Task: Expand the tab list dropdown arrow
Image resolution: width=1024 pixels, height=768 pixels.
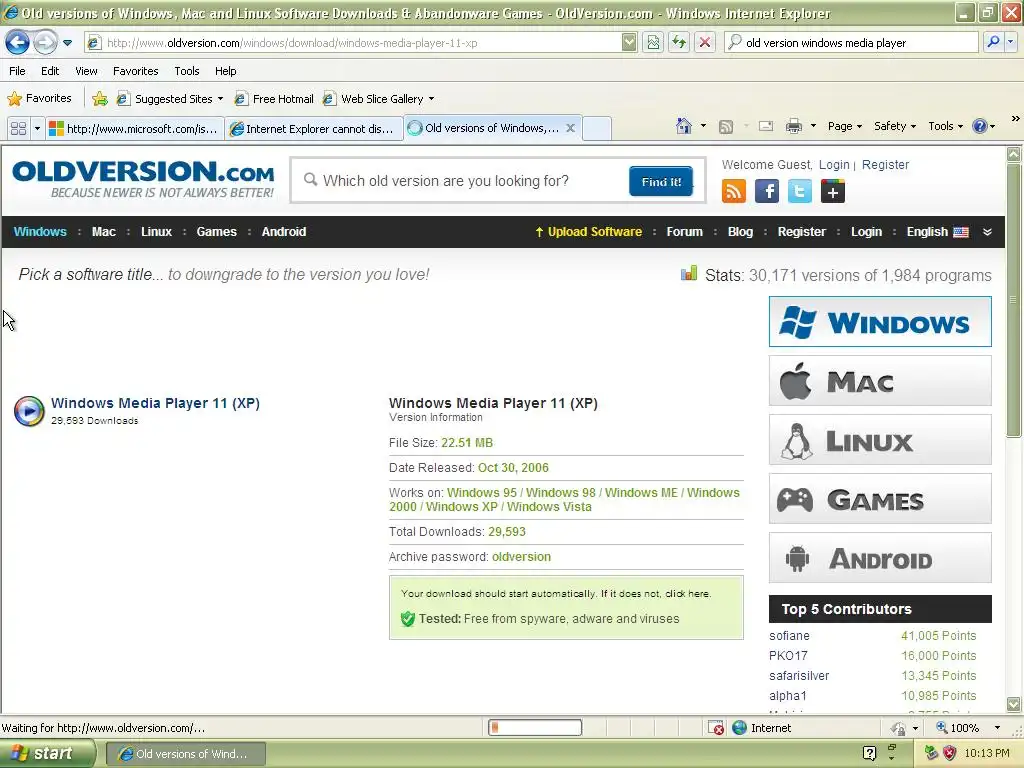Action: point(37,129)
